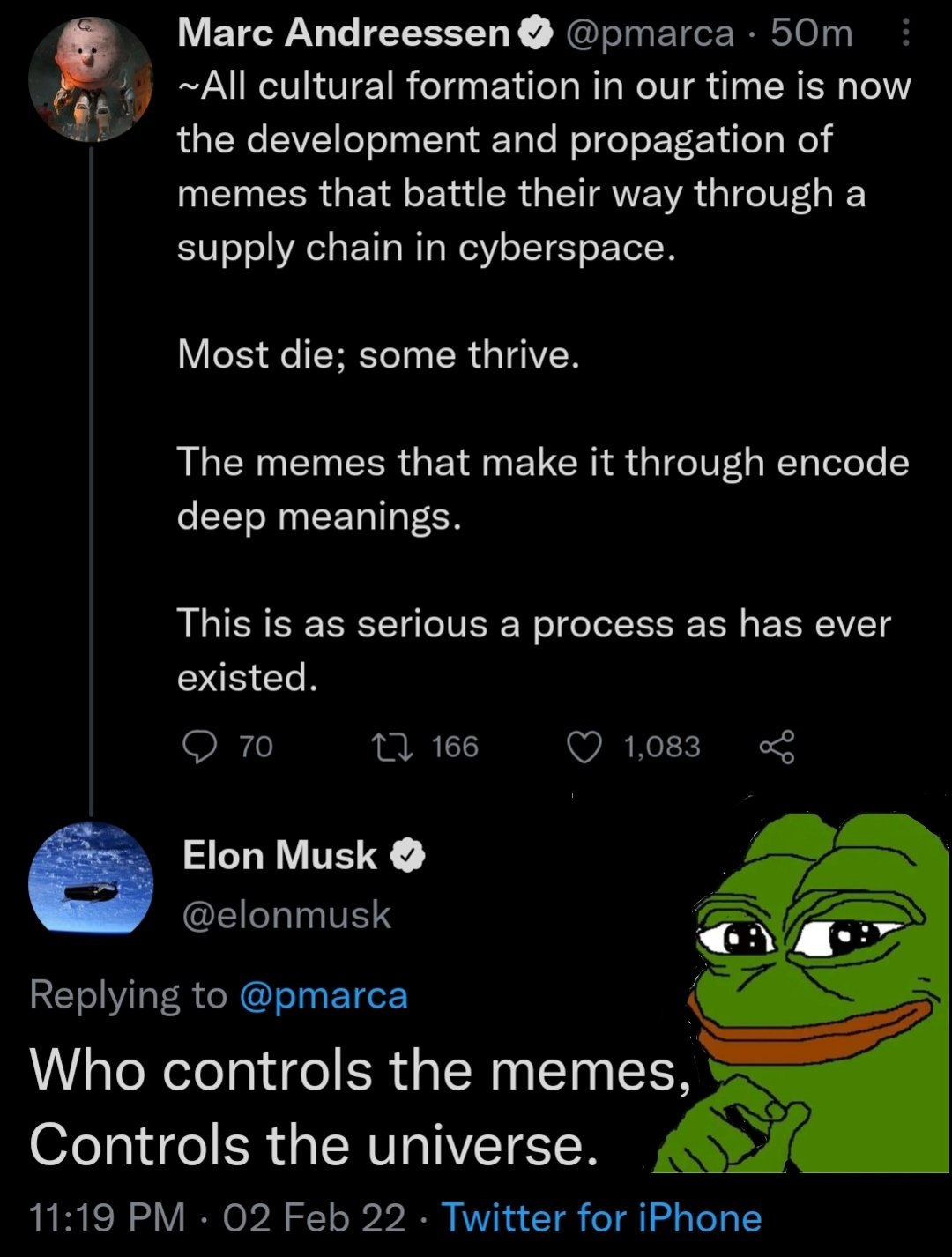Click the @elonmusk handle
This screenshot has width=952, height=1257.
286,914
